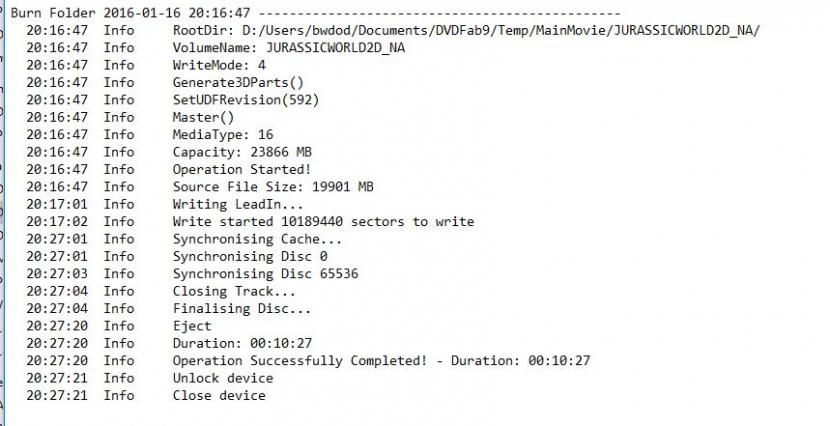Select the VolumeName JURASSICWORLD2D_NA line
This screenshot has width=830, height=426.
pyautogui.click(x=289, y=47)
